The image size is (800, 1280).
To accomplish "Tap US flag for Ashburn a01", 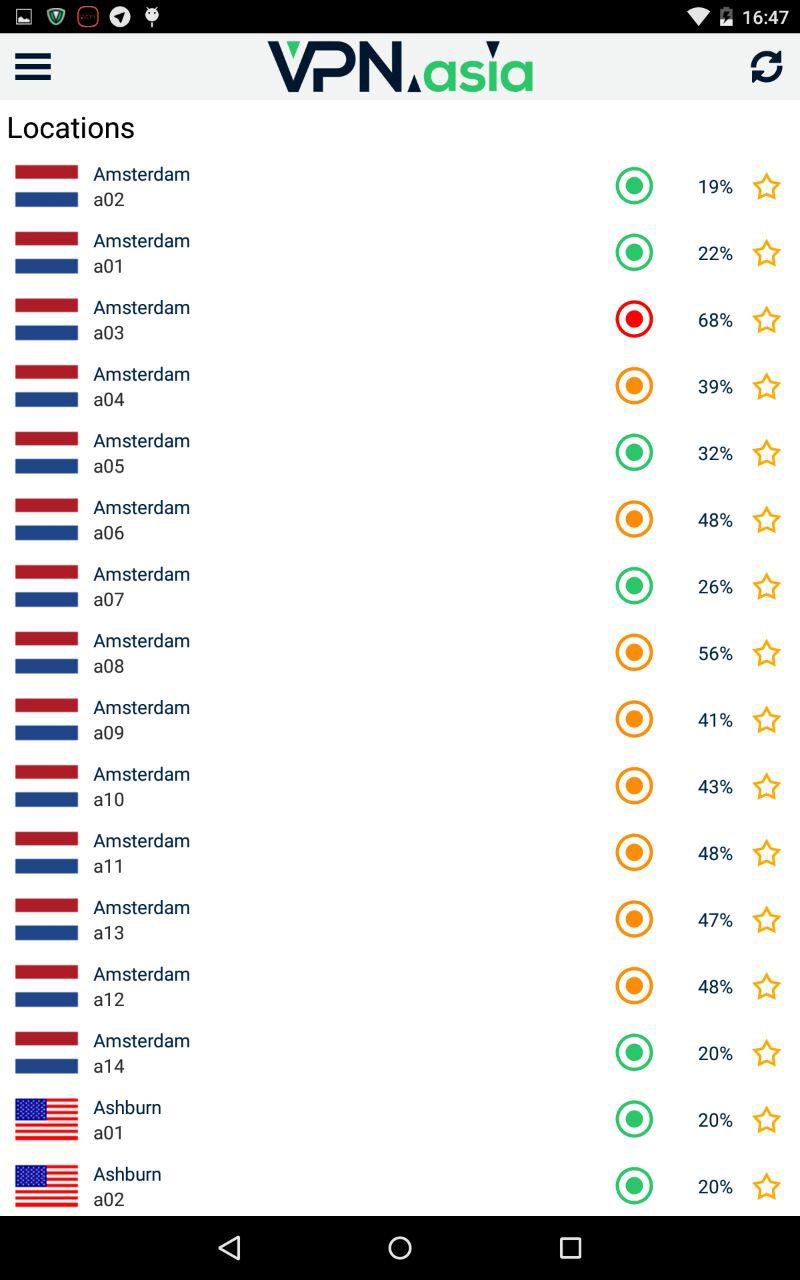I will (x=46, y=1119).
